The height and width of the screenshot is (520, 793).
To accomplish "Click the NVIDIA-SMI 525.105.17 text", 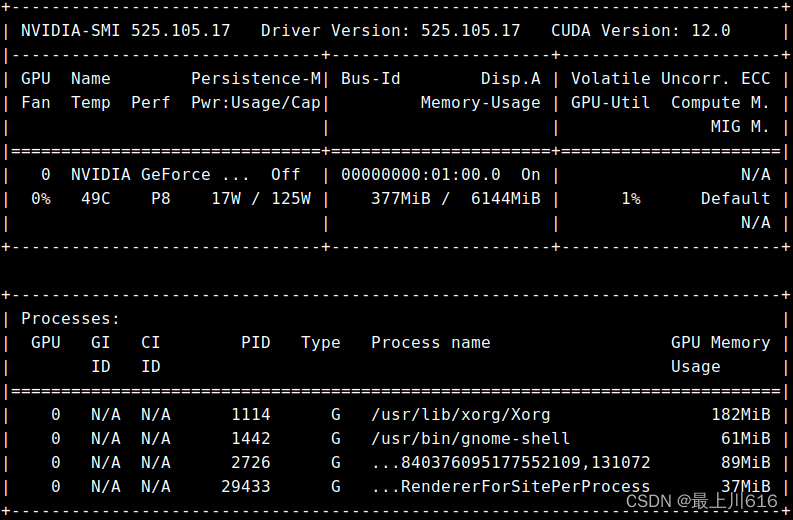I will click(x=125, y=30).
